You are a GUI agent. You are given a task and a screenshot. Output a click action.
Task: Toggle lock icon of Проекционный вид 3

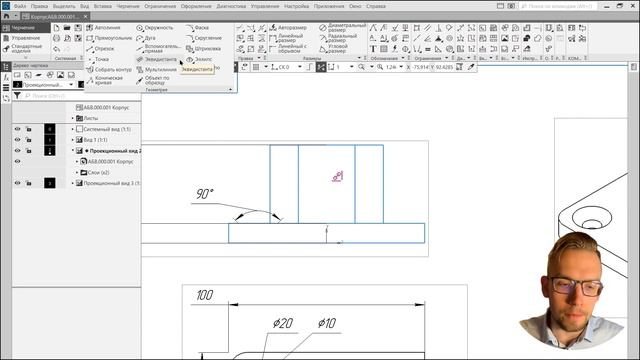click(29, 183)
